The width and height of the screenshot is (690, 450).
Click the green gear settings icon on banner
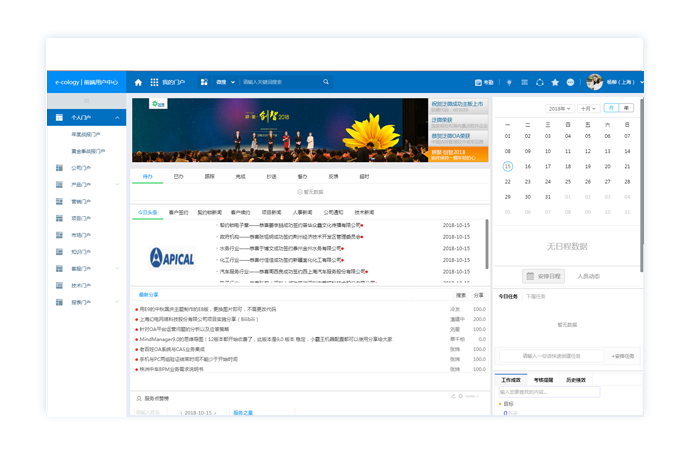155,104
